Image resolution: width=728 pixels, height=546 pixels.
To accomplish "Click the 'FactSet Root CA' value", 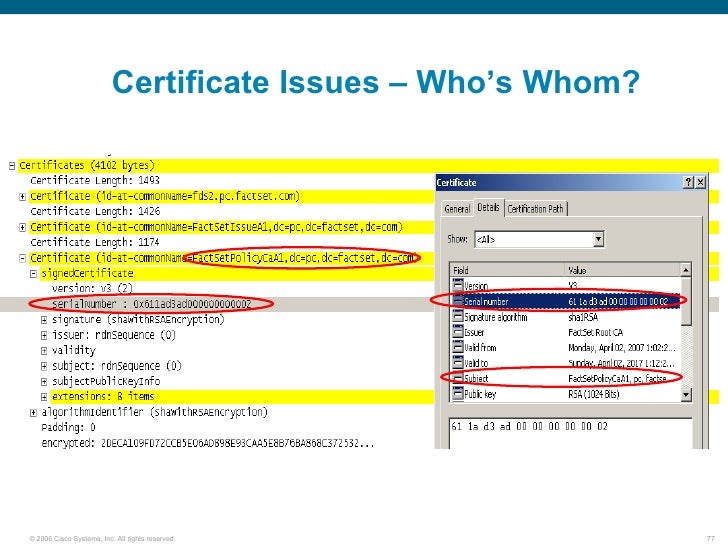I will 595,333.
